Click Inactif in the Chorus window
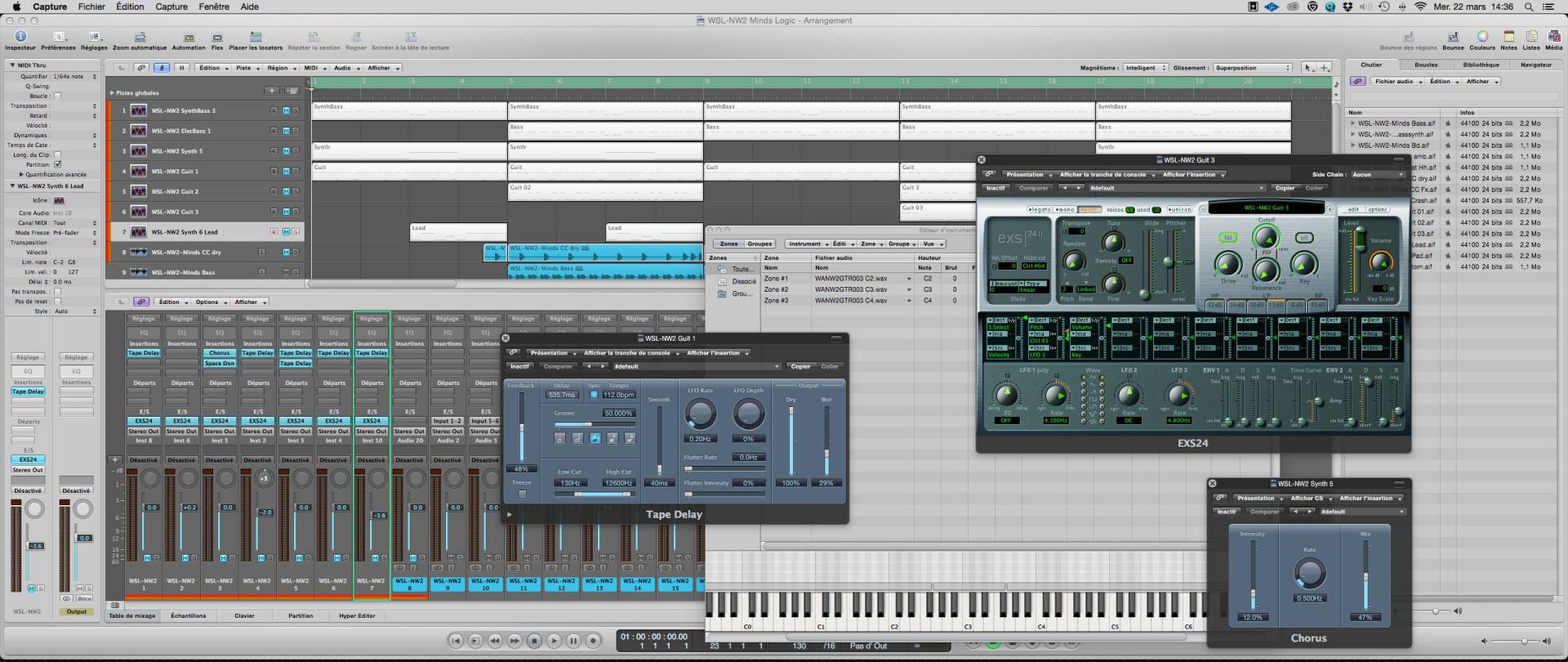 [1227, 512]
